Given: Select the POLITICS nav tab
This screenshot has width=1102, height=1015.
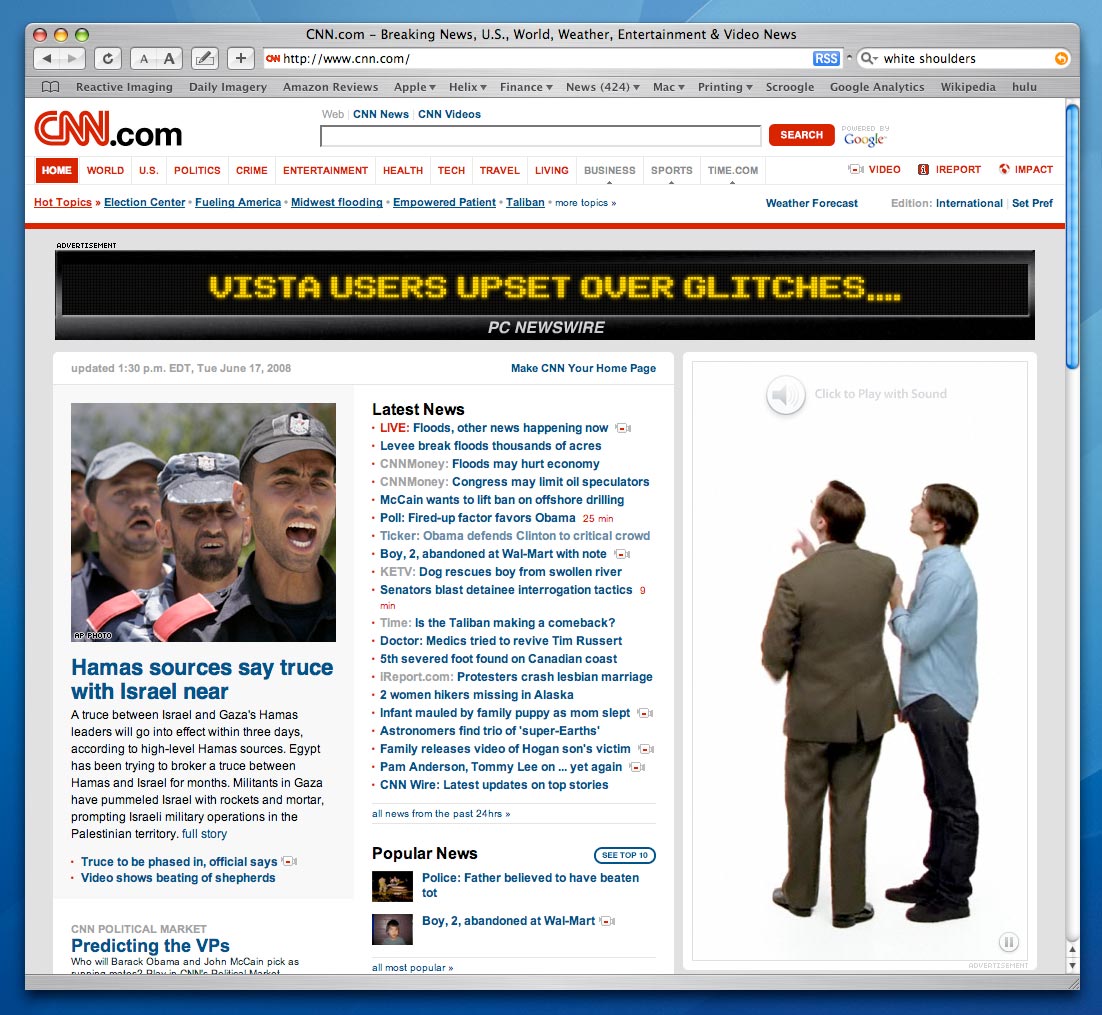Looking at the screenshot, I should coord(197,170).
